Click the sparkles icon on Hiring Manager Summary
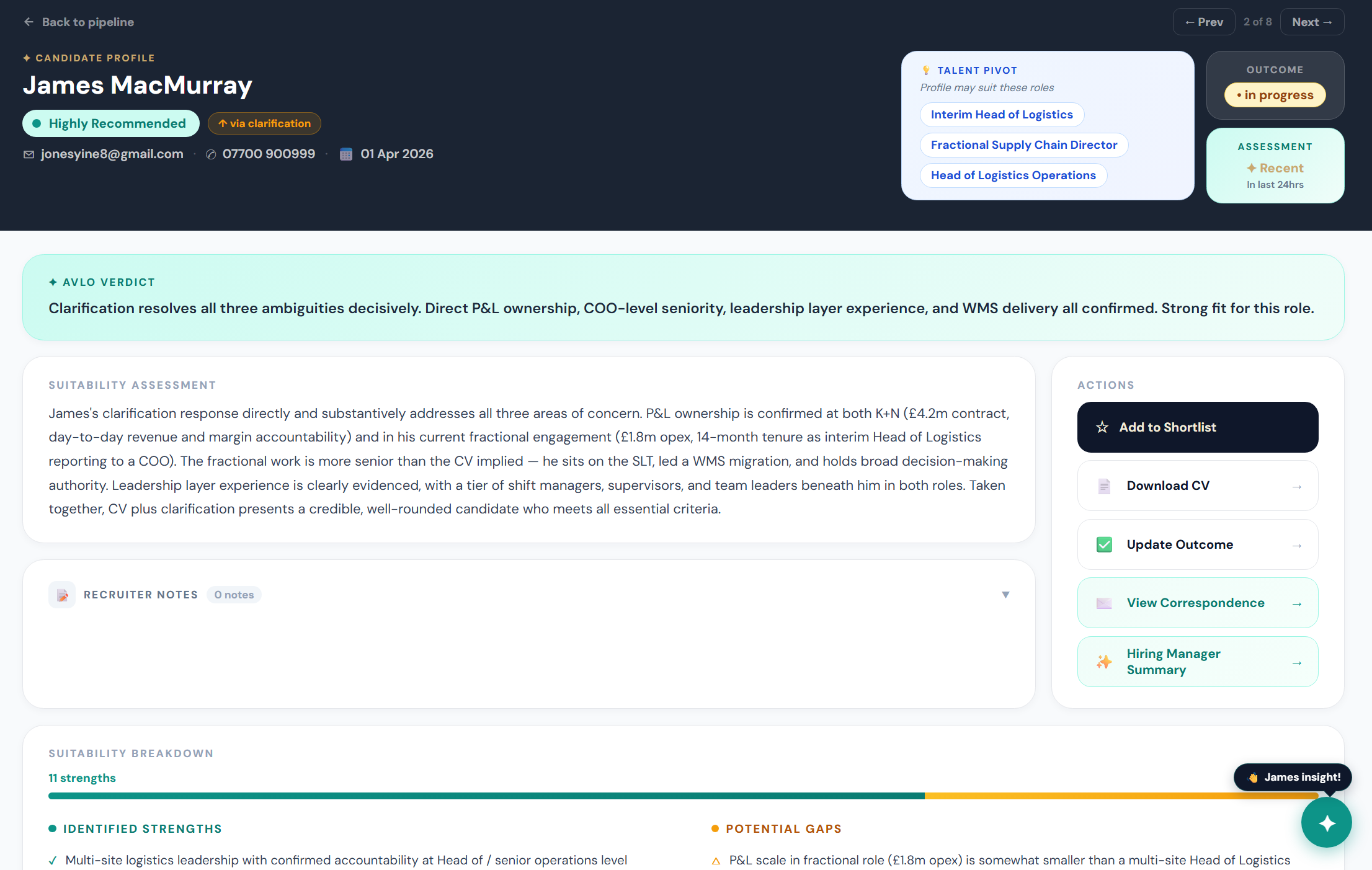This screenshot has width=1372, height=870. [x=1104, y=662]
